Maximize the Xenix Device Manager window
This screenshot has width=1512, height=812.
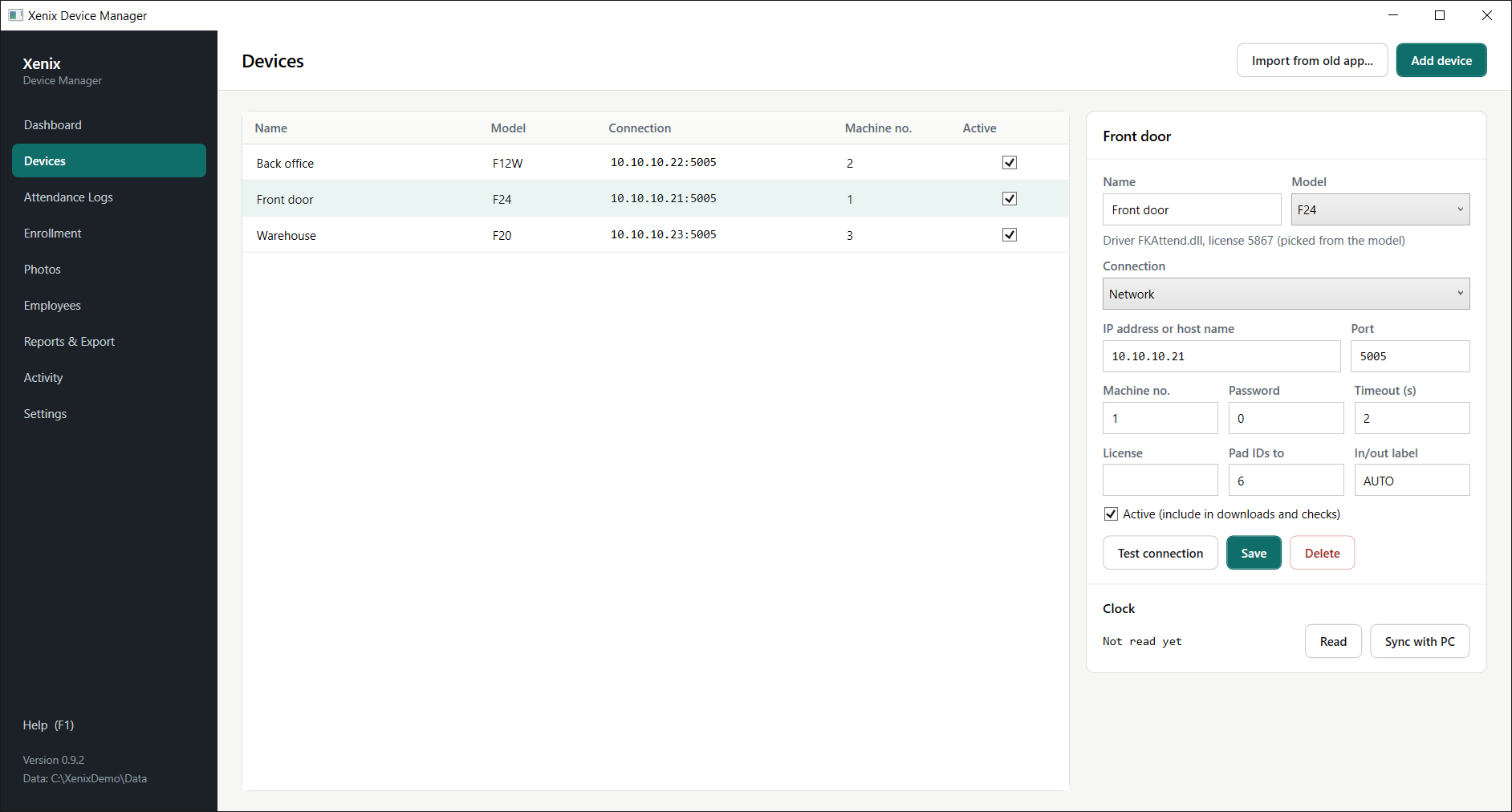[x=1440, y=15]
